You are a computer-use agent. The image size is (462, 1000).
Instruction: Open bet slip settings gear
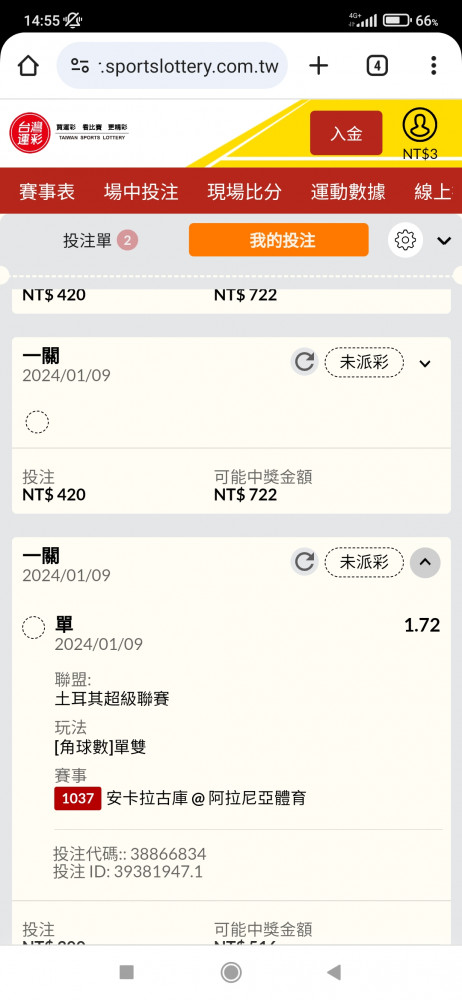tap(405, 240)
